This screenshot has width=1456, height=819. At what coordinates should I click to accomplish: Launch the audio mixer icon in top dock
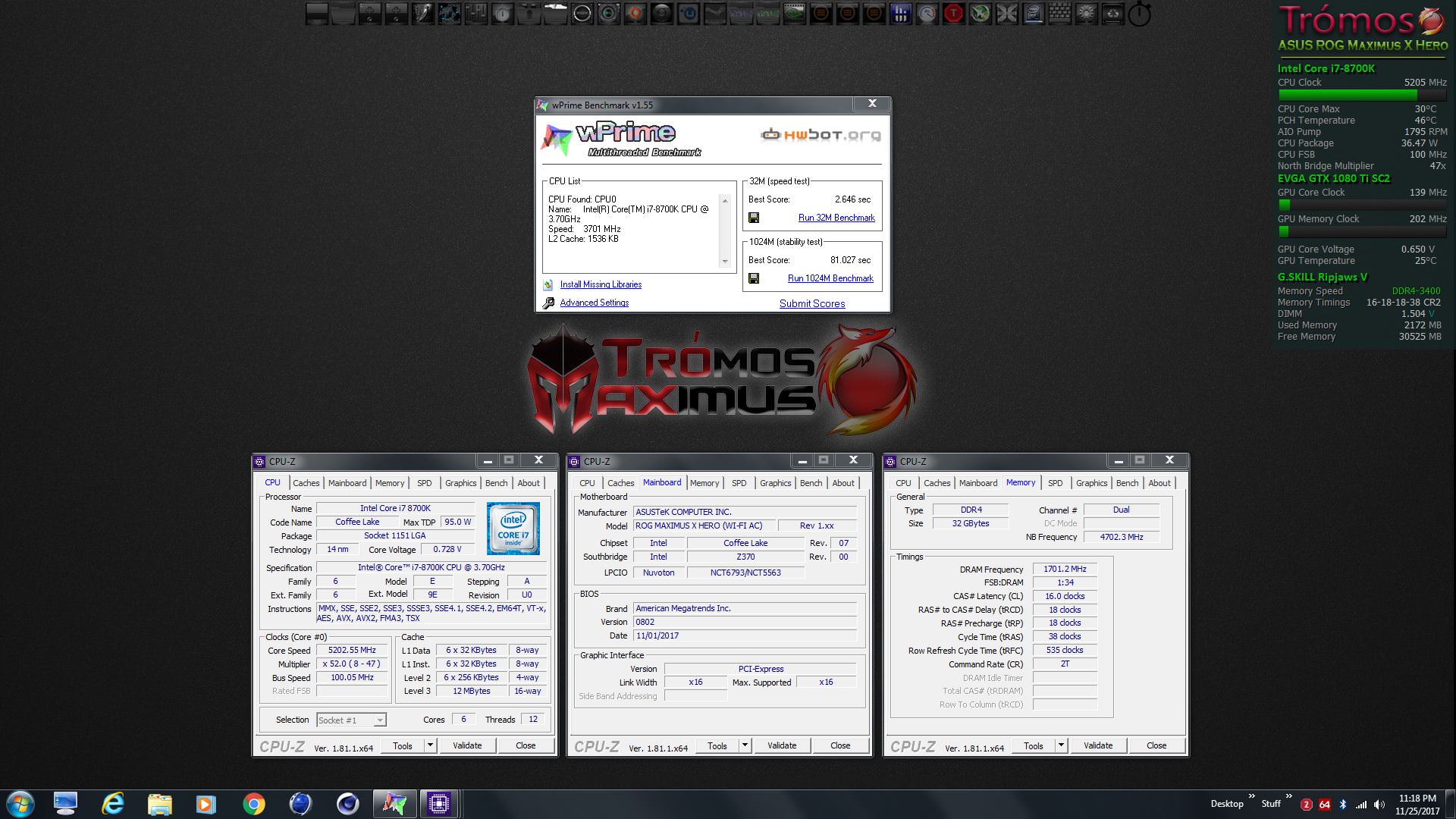click(x=475, y=13)
